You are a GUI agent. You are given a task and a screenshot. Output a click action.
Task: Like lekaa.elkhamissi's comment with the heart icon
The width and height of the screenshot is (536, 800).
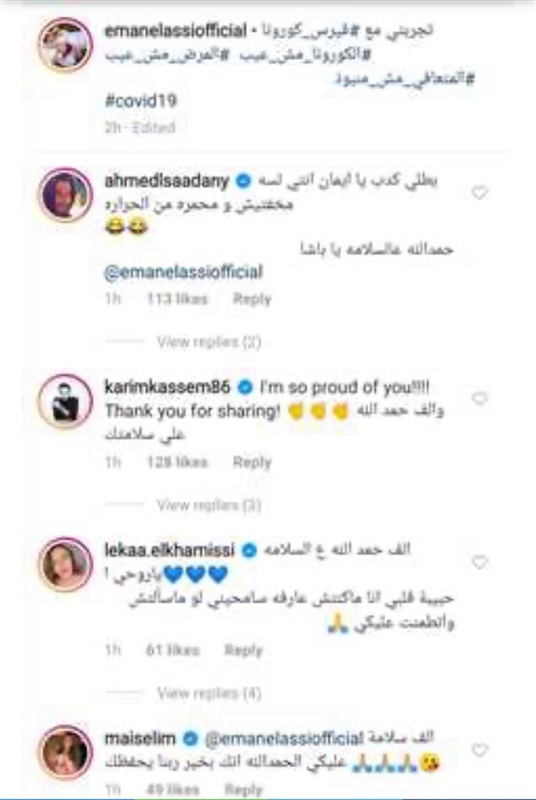(x=479, y=562)
